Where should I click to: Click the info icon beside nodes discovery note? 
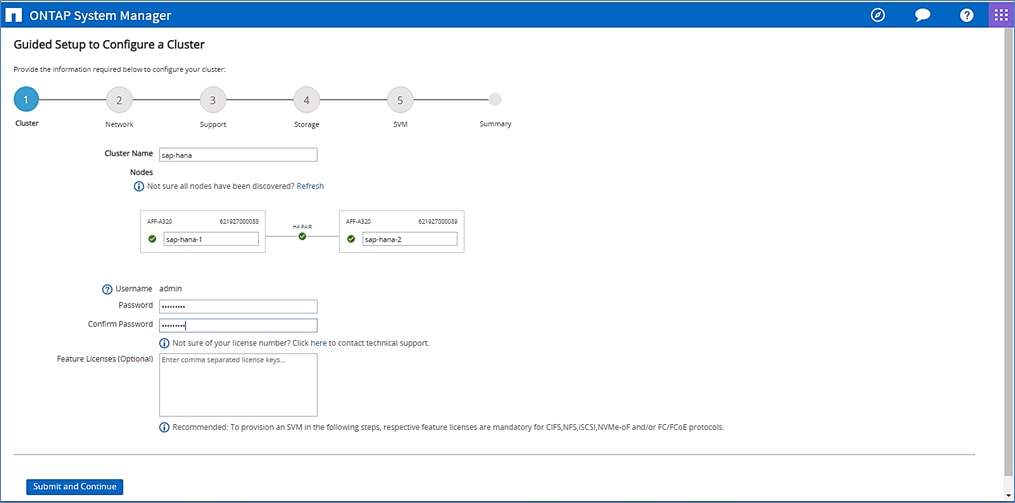point(139,186)
